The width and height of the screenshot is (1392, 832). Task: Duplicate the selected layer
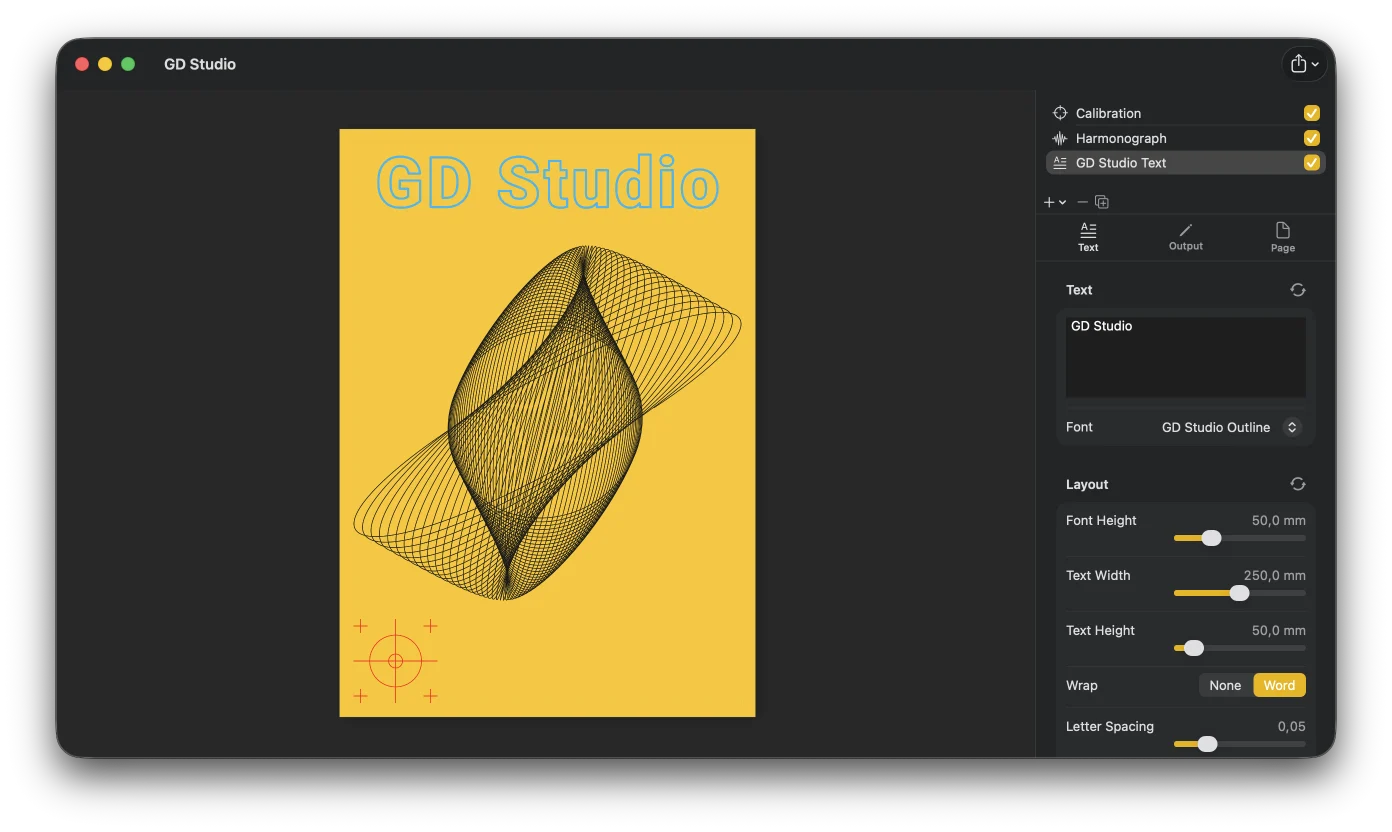1102,202
